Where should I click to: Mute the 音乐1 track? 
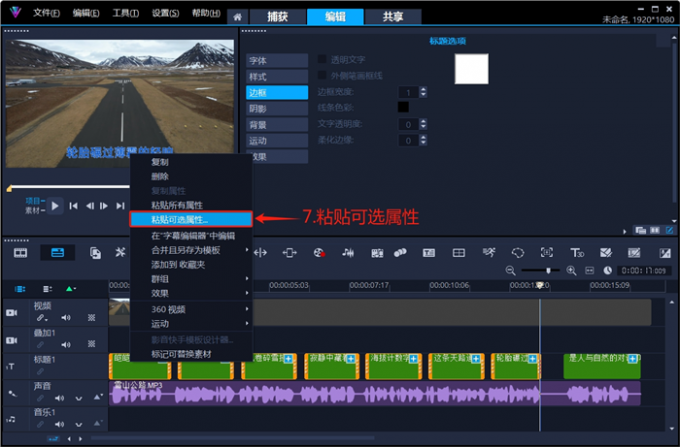(59, 424)
